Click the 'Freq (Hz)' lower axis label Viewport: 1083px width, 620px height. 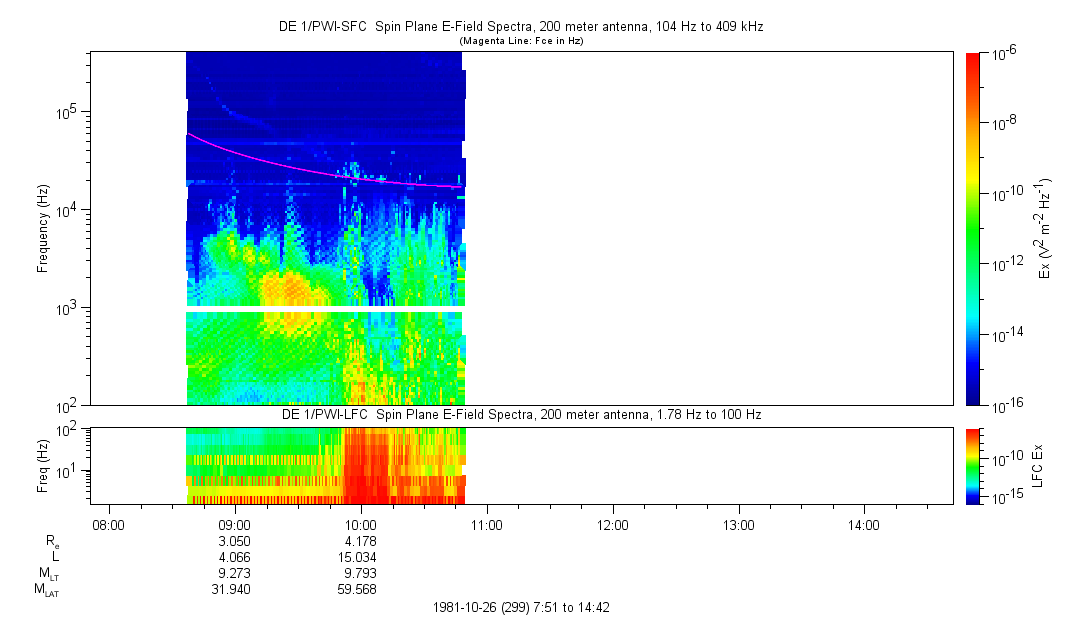pyautogui.click(x=43, y=466)
